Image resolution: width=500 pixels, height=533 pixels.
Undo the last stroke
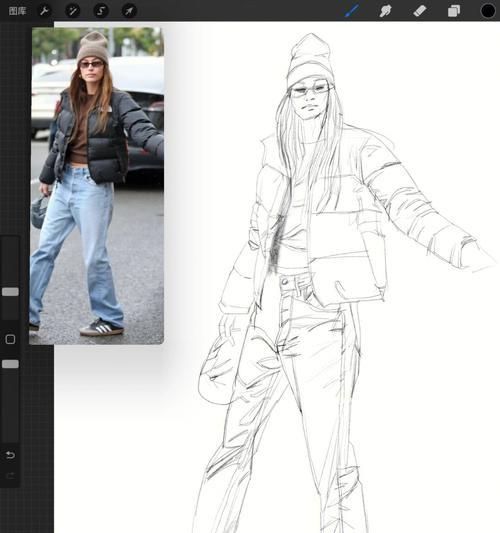[10, 454]
